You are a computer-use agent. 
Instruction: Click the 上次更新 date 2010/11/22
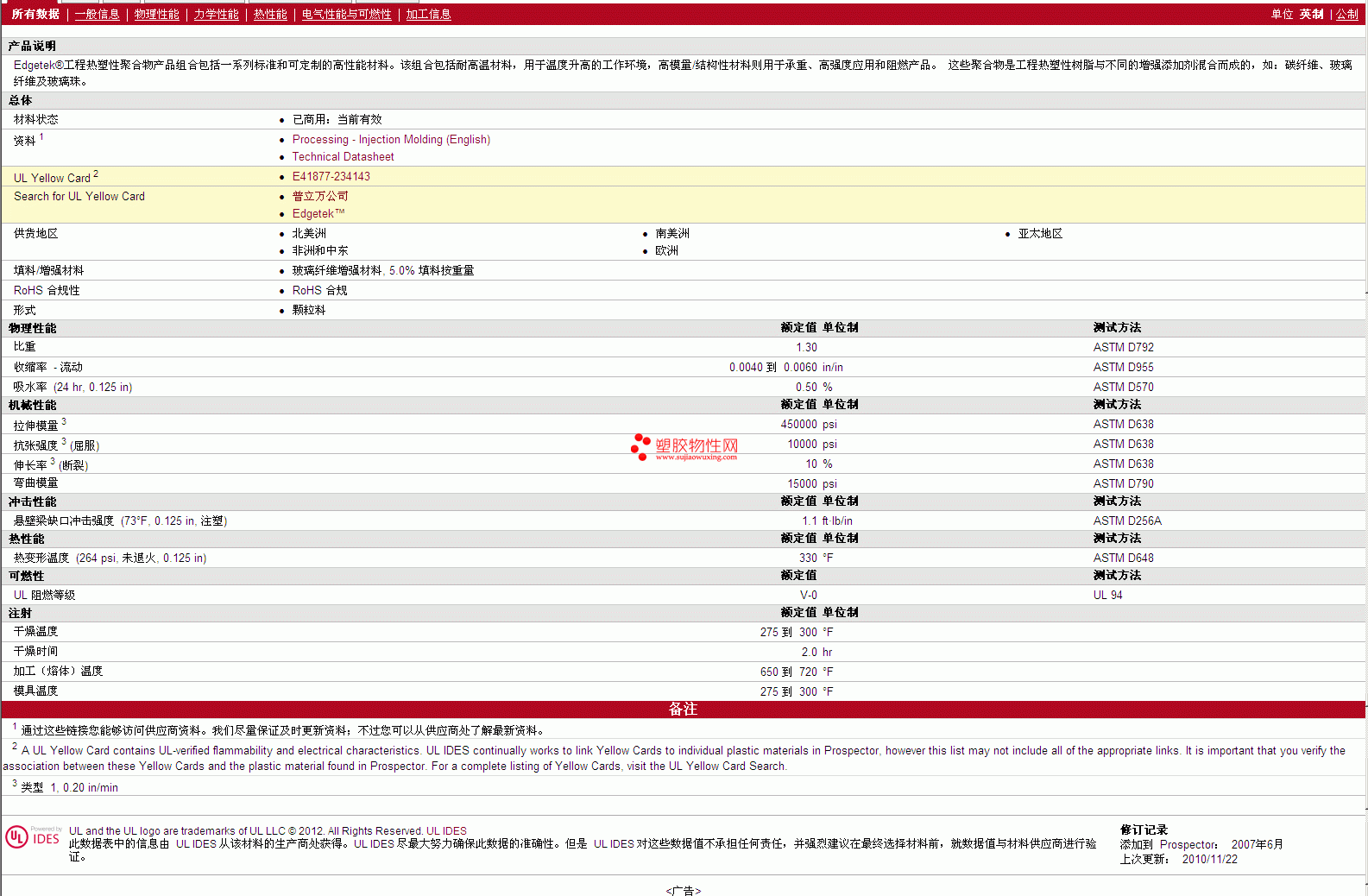tap(1209, 859)
